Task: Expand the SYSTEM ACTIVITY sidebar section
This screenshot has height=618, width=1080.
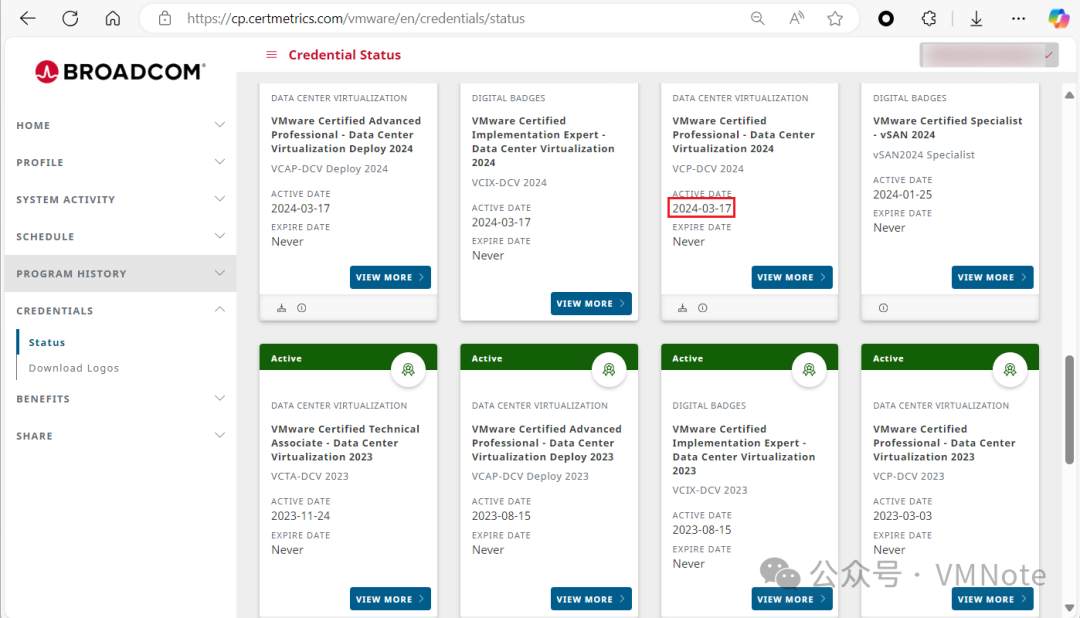Action: coord(120,200)
